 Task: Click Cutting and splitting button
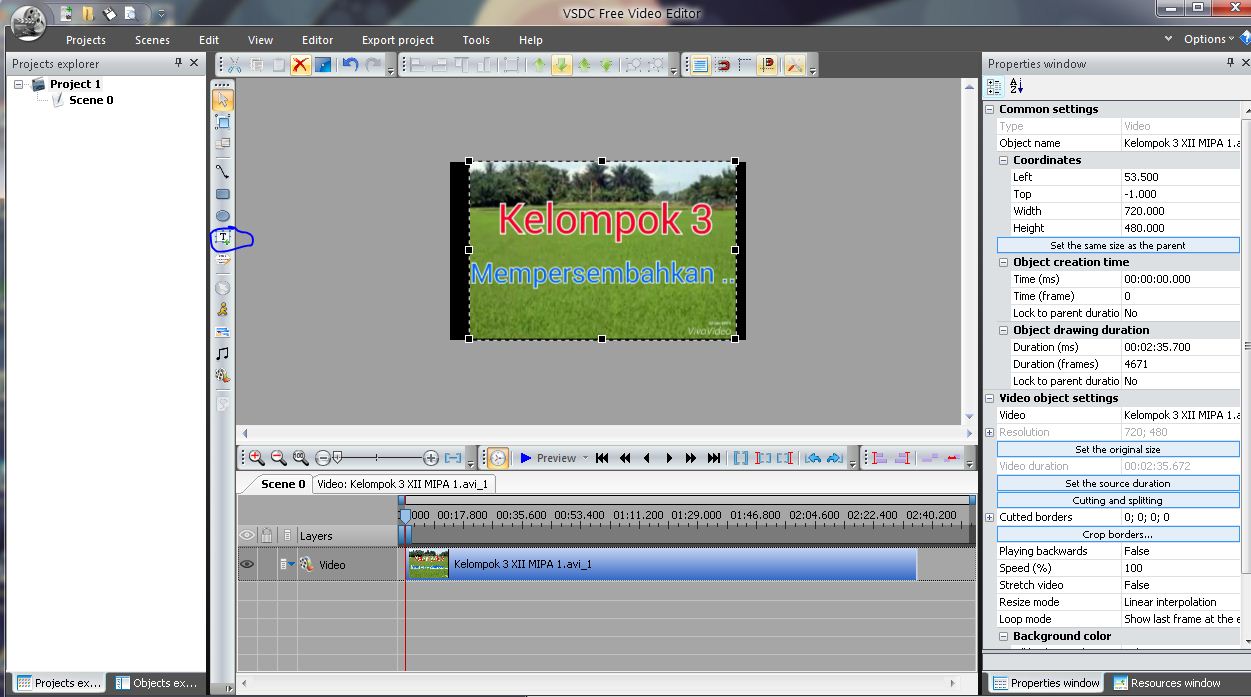tap(1118, 500)
